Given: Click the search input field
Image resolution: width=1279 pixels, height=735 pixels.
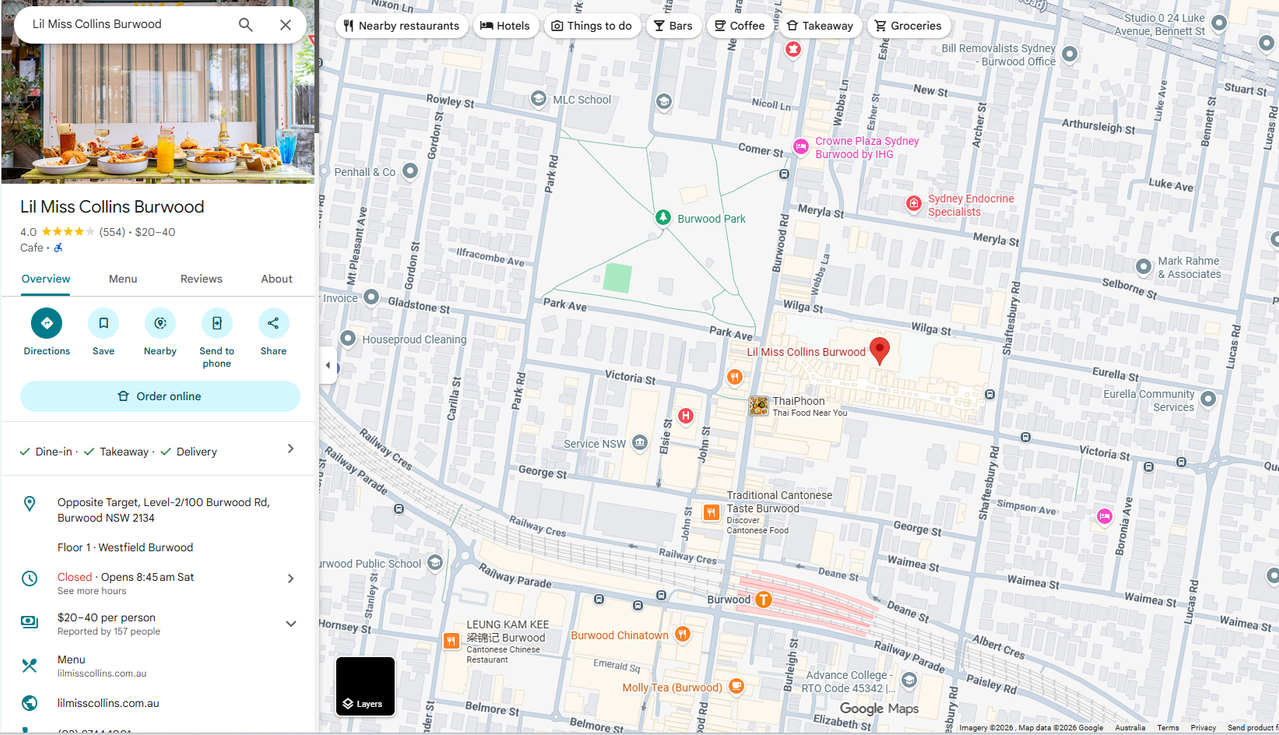Looking at the screenshot, I should pos(128,24).
